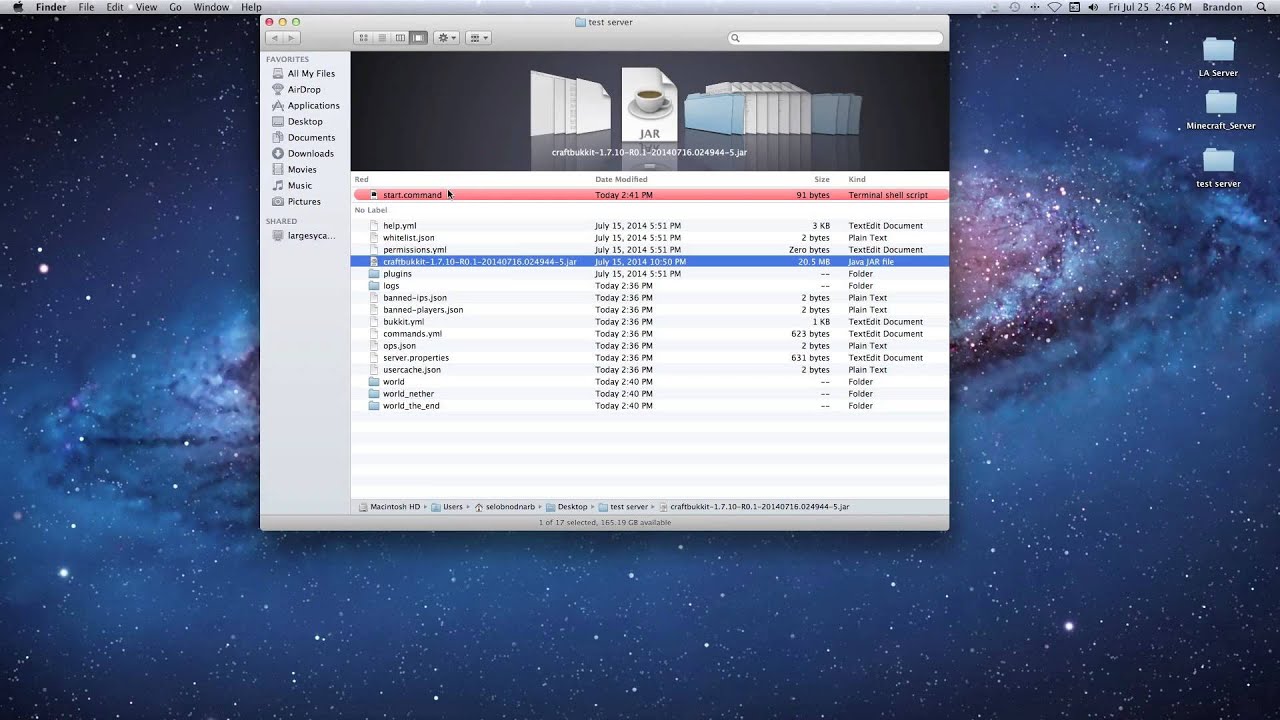Screen dimensions: 1280x720
Task: Open the View menu
Action: (x=146, y=7)
